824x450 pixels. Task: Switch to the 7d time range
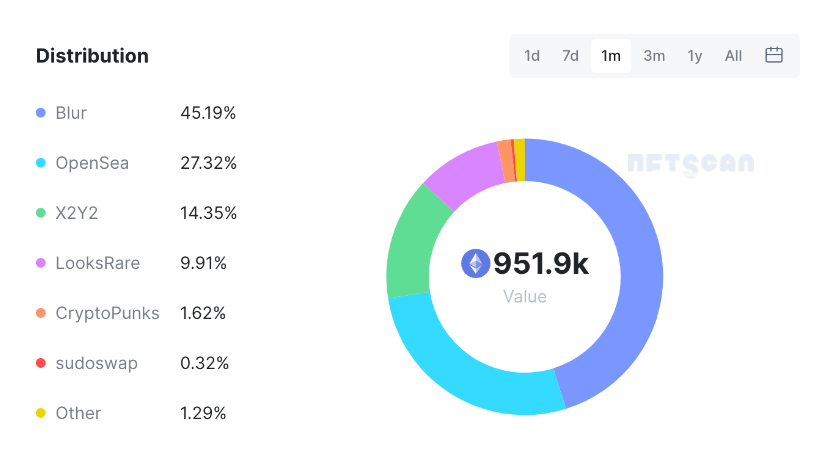(570, 56)
